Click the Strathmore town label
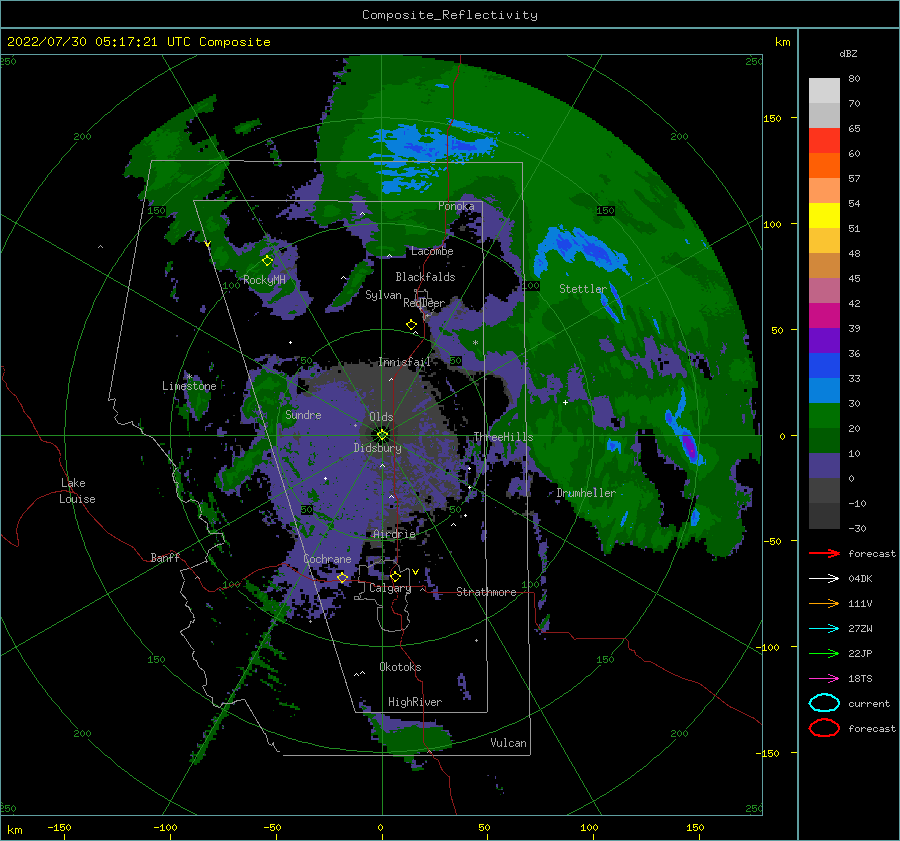Screen dimensions: 900x841 pos(486,592)
